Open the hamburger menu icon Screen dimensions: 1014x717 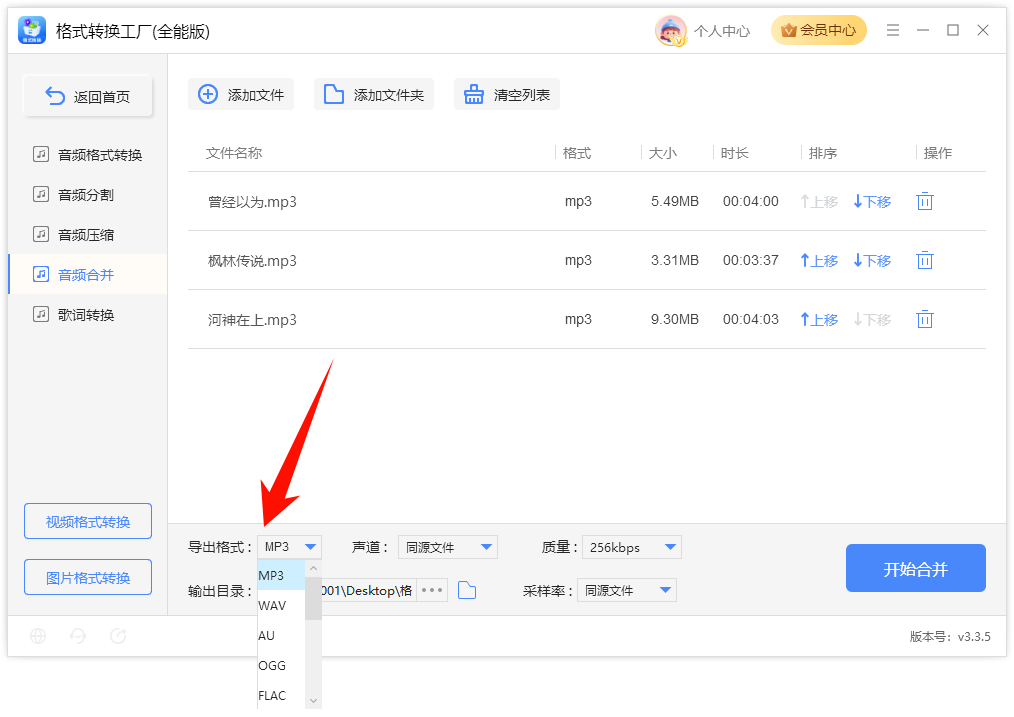[892, 30]
